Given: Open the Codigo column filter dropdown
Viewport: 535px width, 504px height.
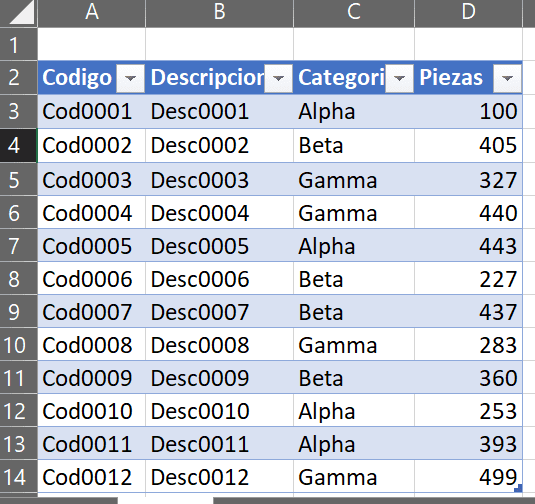Looking at the screenshot, I should 130,78.
